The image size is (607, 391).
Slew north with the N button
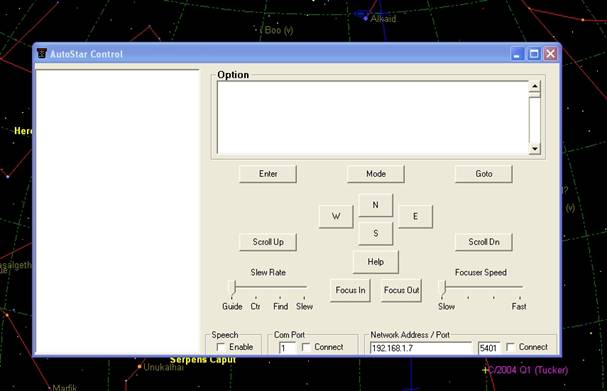coord(376,205)
